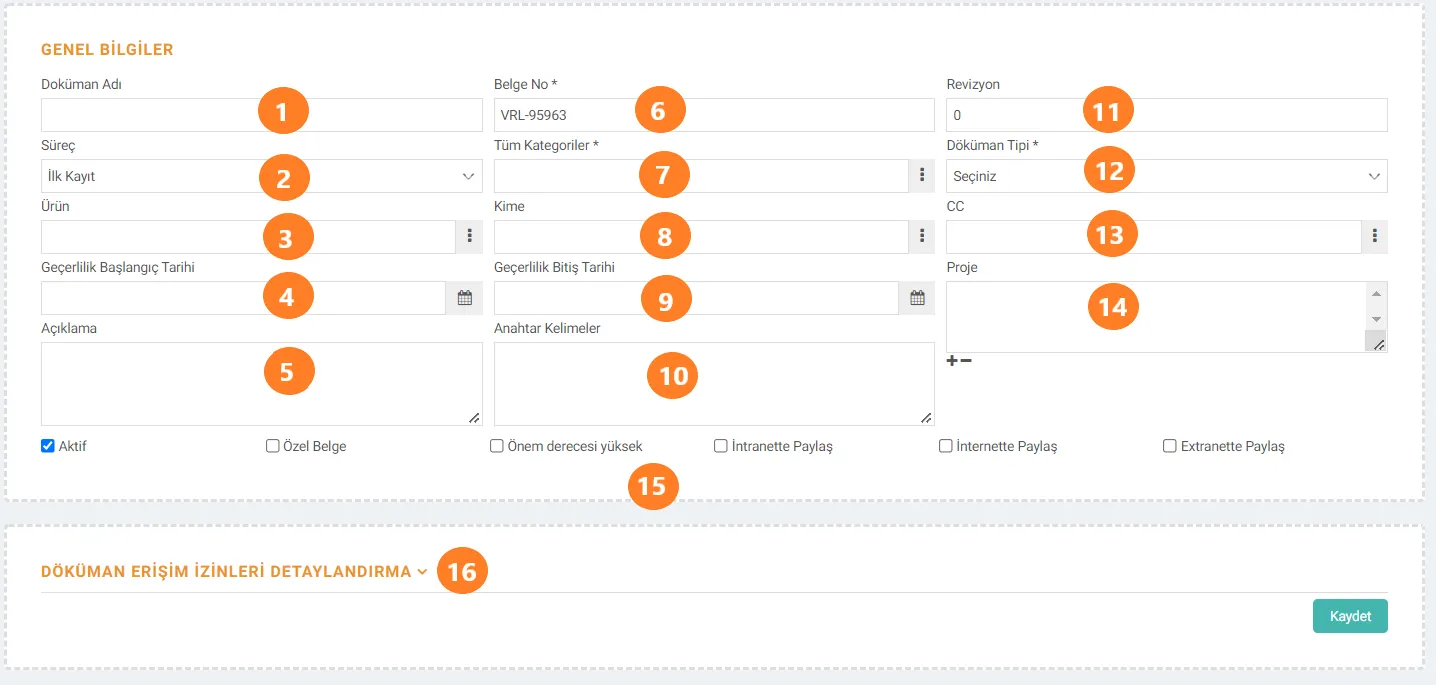
Task: Click the Doküman Adı input field
Action: click(262, 115)
